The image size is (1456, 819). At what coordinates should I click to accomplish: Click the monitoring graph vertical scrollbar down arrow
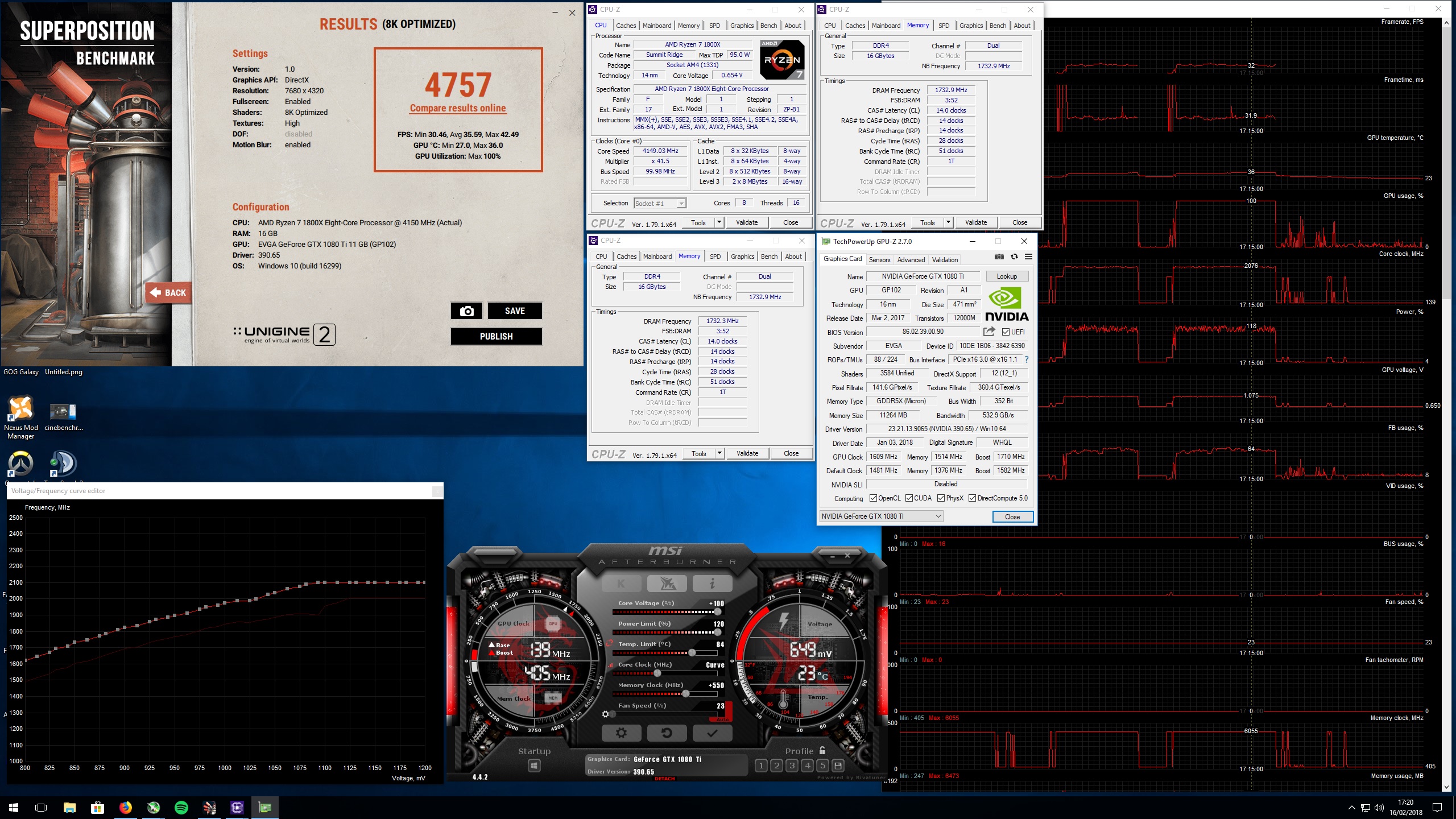[1447, 788]
